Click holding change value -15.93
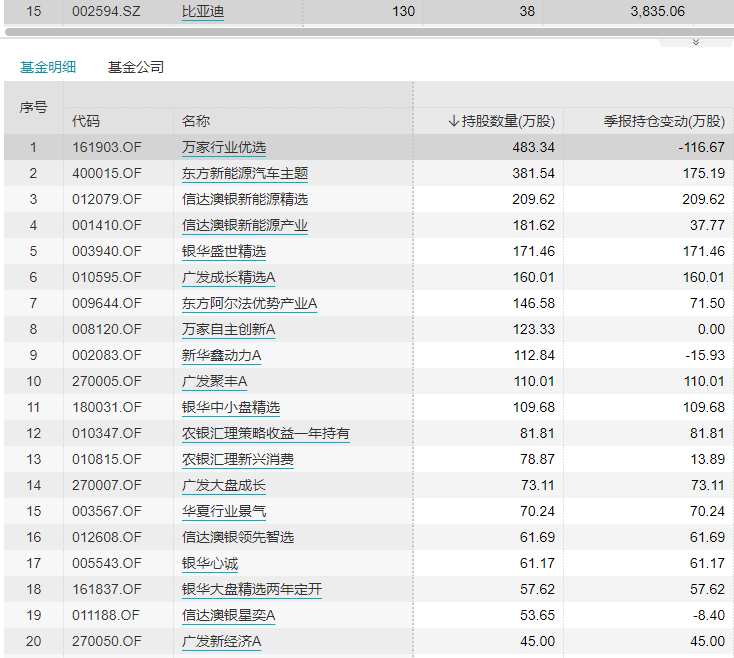 point(705,355)
